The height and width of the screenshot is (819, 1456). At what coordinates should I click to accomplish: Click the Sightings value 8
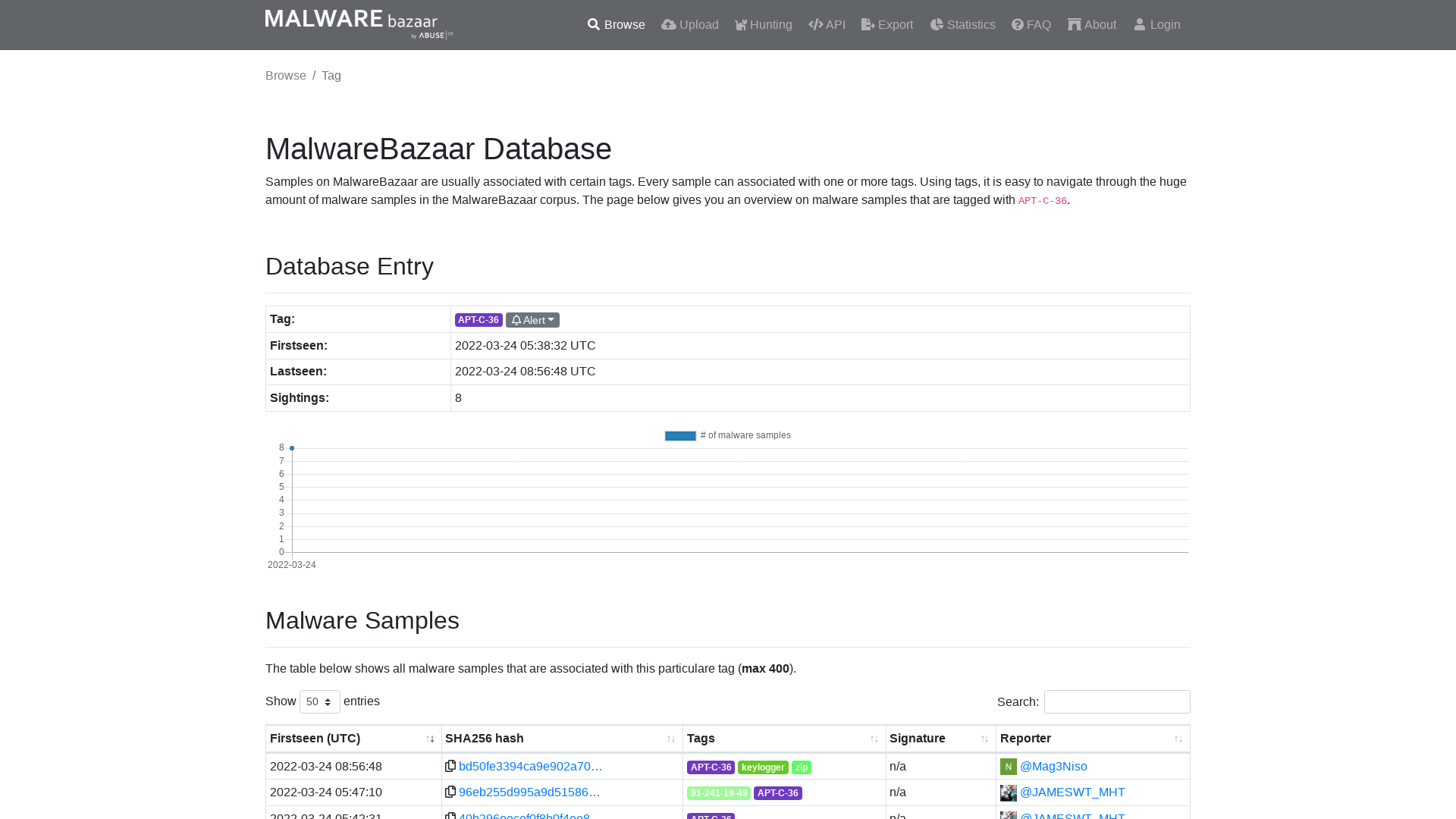[x=458, y=398]
